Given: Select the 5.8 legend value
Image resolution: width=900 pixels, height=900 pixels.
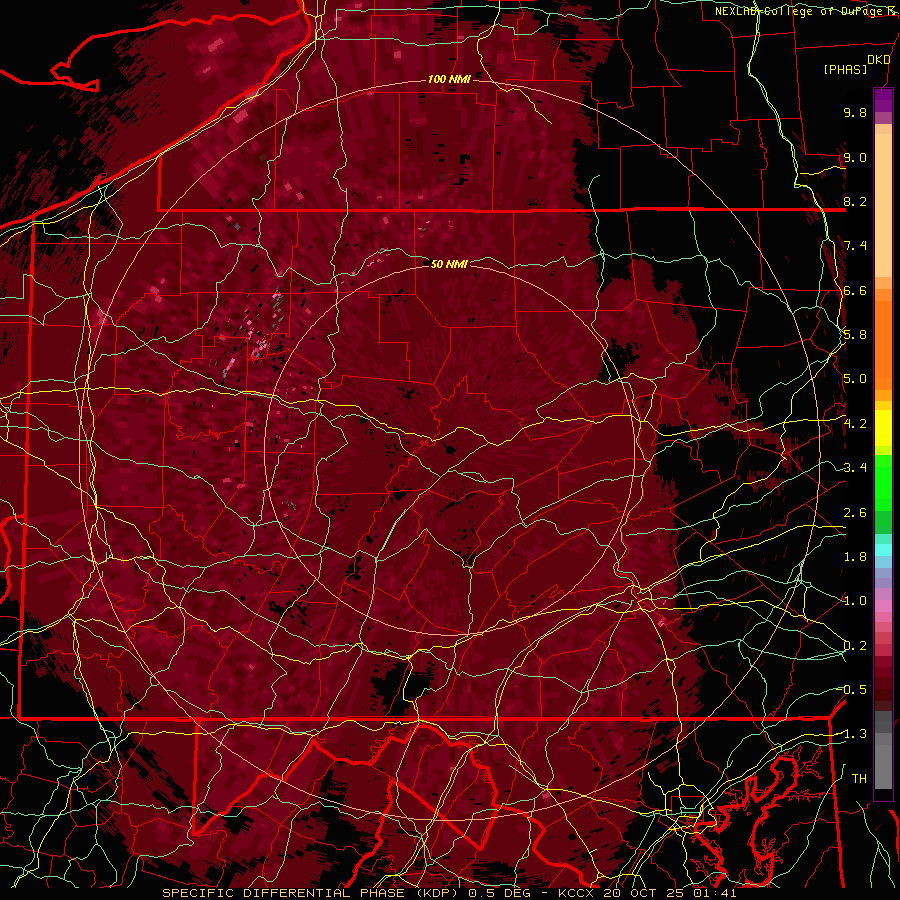Looking at the screenshot, I should [x=855, y=335].
